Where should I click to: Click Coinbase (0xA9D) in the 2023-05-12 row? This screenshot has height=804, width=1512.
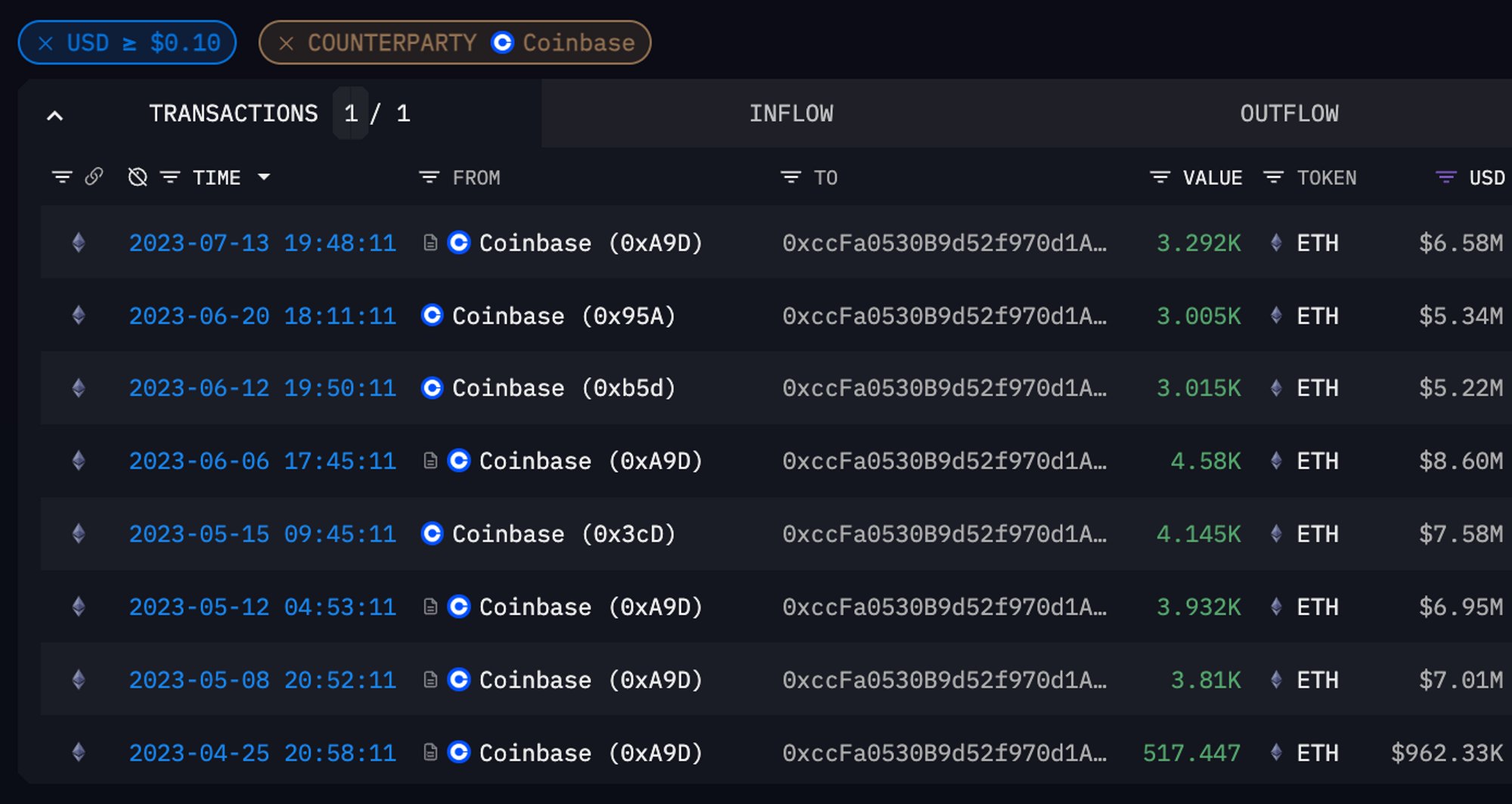[590, 607]
